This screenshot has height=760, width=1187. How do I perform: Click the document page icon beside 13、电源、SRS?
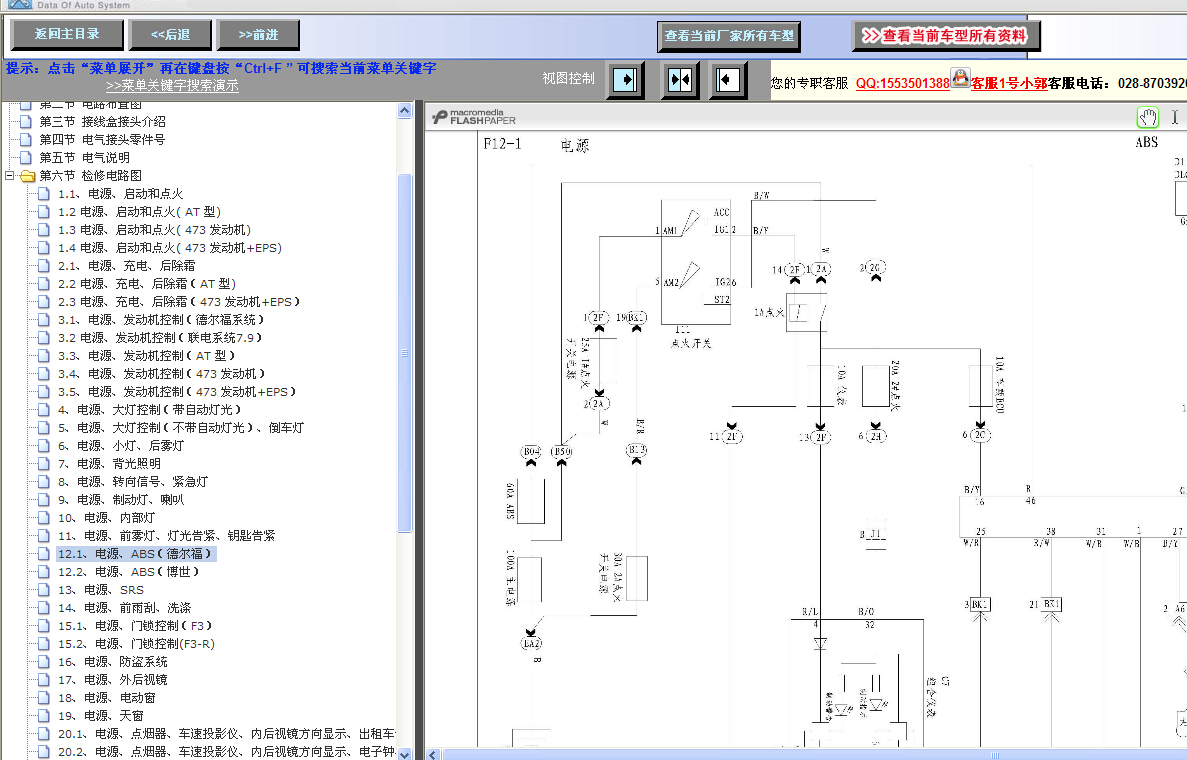click(x=44, y=590)
